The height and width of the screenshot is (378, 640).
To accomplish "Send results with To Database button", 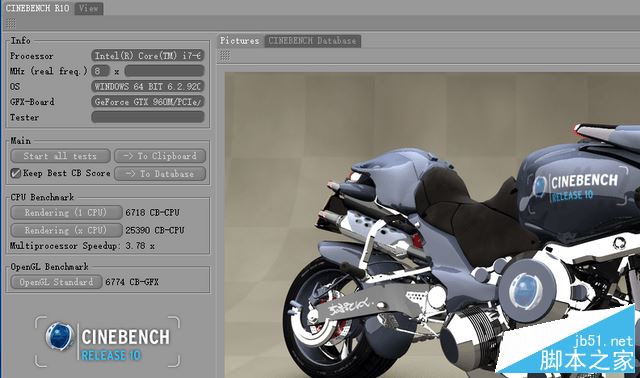I will (x=160, y=173).
